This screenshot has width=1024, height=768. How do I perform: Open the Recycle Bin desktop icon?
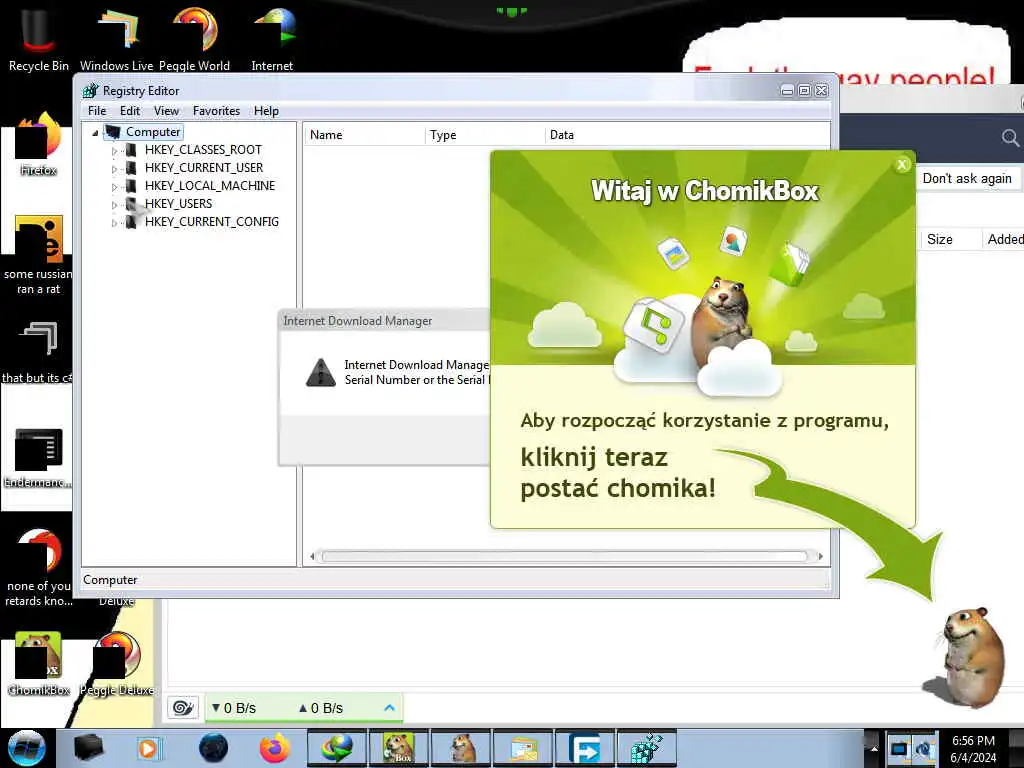(x=38, y=38)
